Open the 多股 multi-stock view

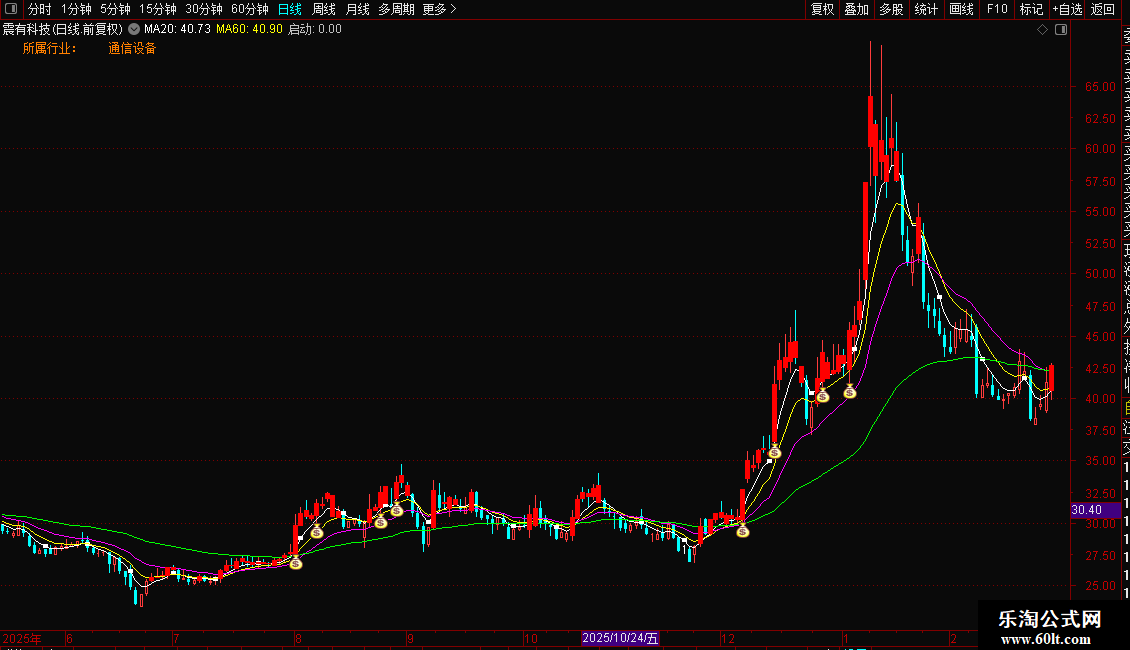tap(891, 9)
